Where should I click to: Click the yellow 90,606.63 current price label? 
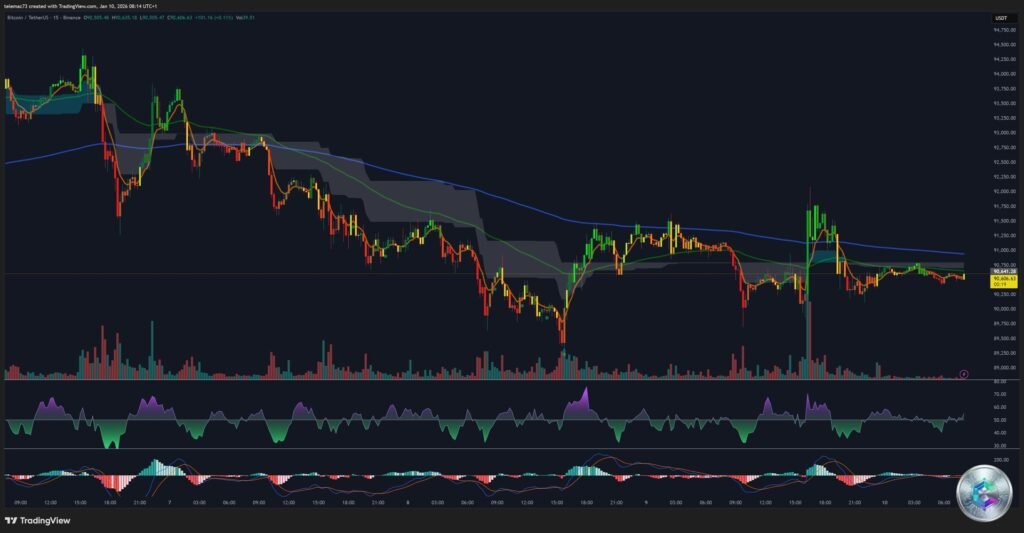point(1004,278)
